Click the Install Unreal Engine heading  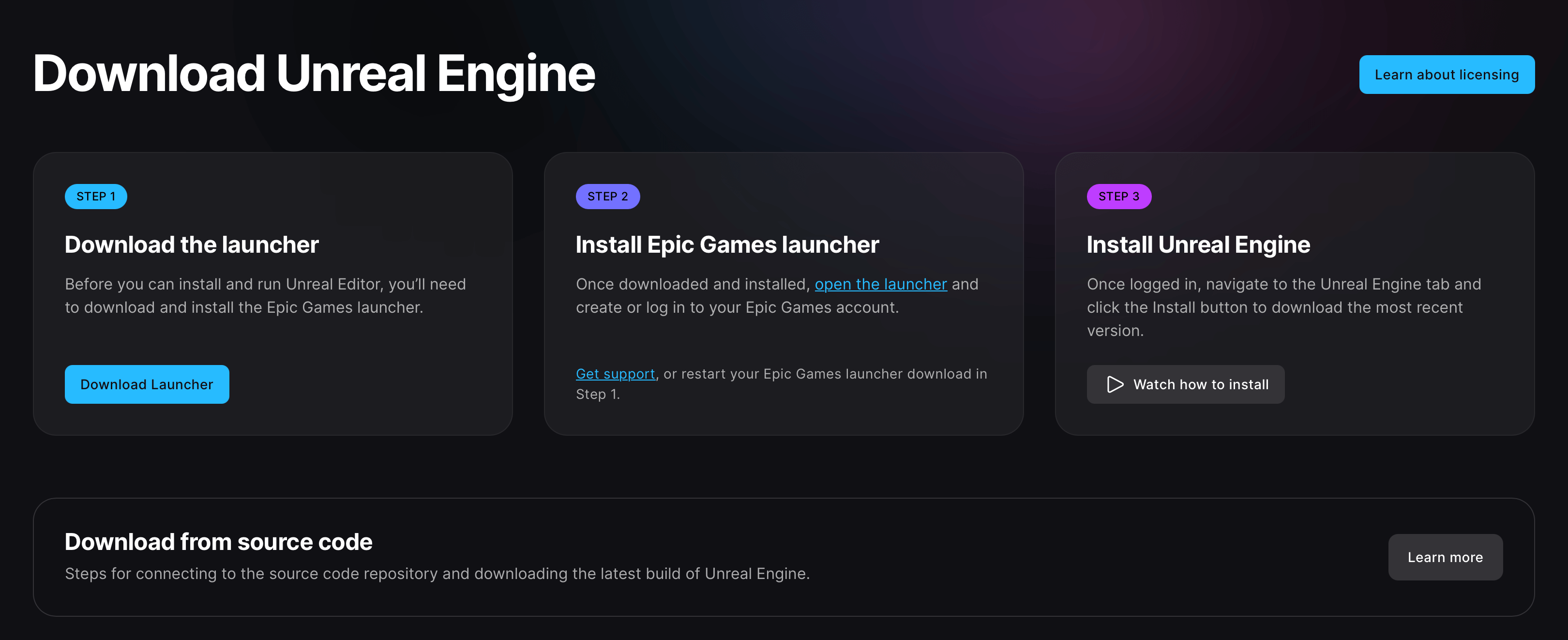coord(1198,245)
